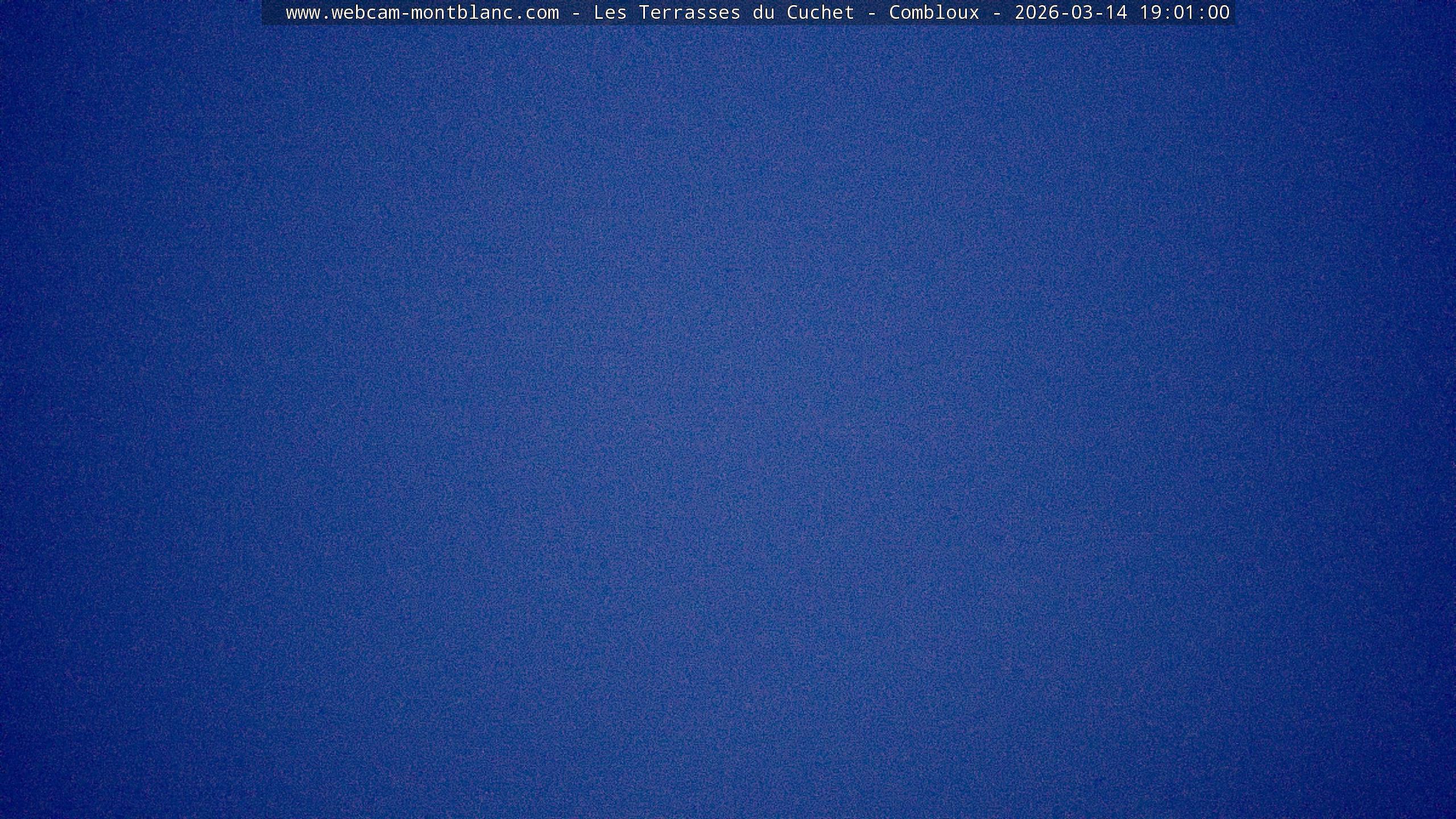
Task: Click the 'www' prefix of the URL
Action: point(303,13)
